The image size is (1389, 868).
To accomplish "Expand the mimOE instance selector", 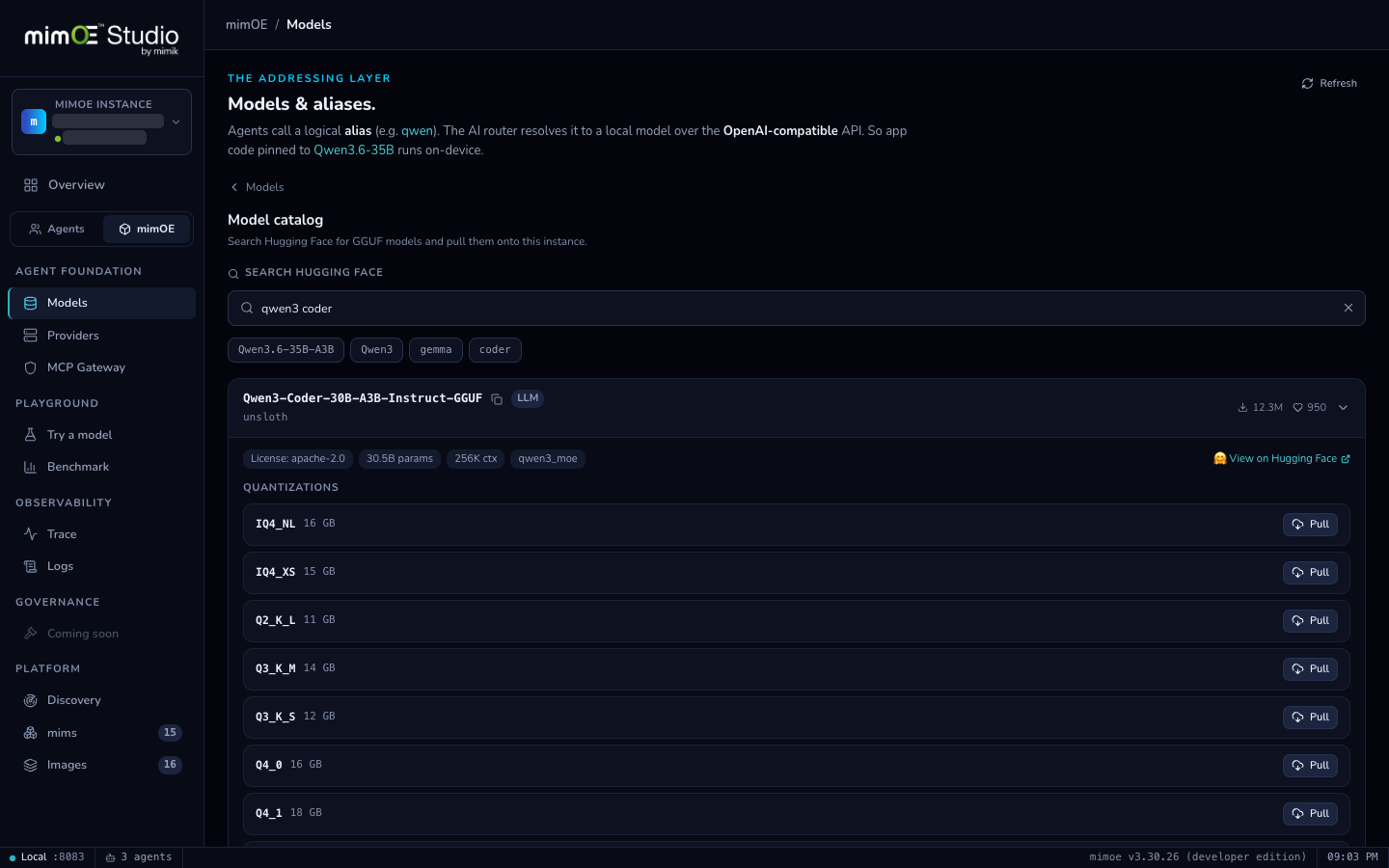I will [101, 122].
